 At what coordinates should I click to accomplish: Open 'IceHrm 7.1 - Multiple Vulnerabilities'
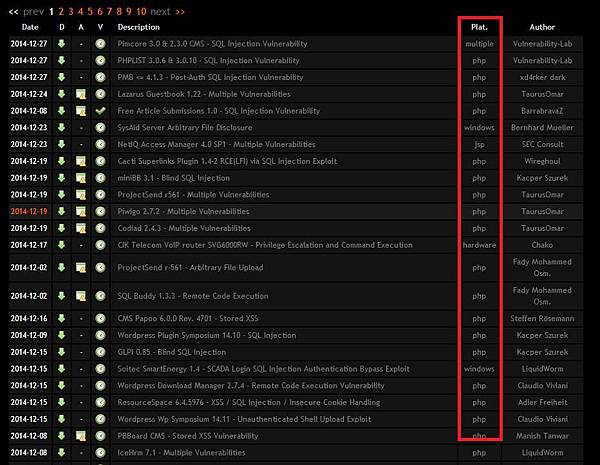click(x=181, y=453)
